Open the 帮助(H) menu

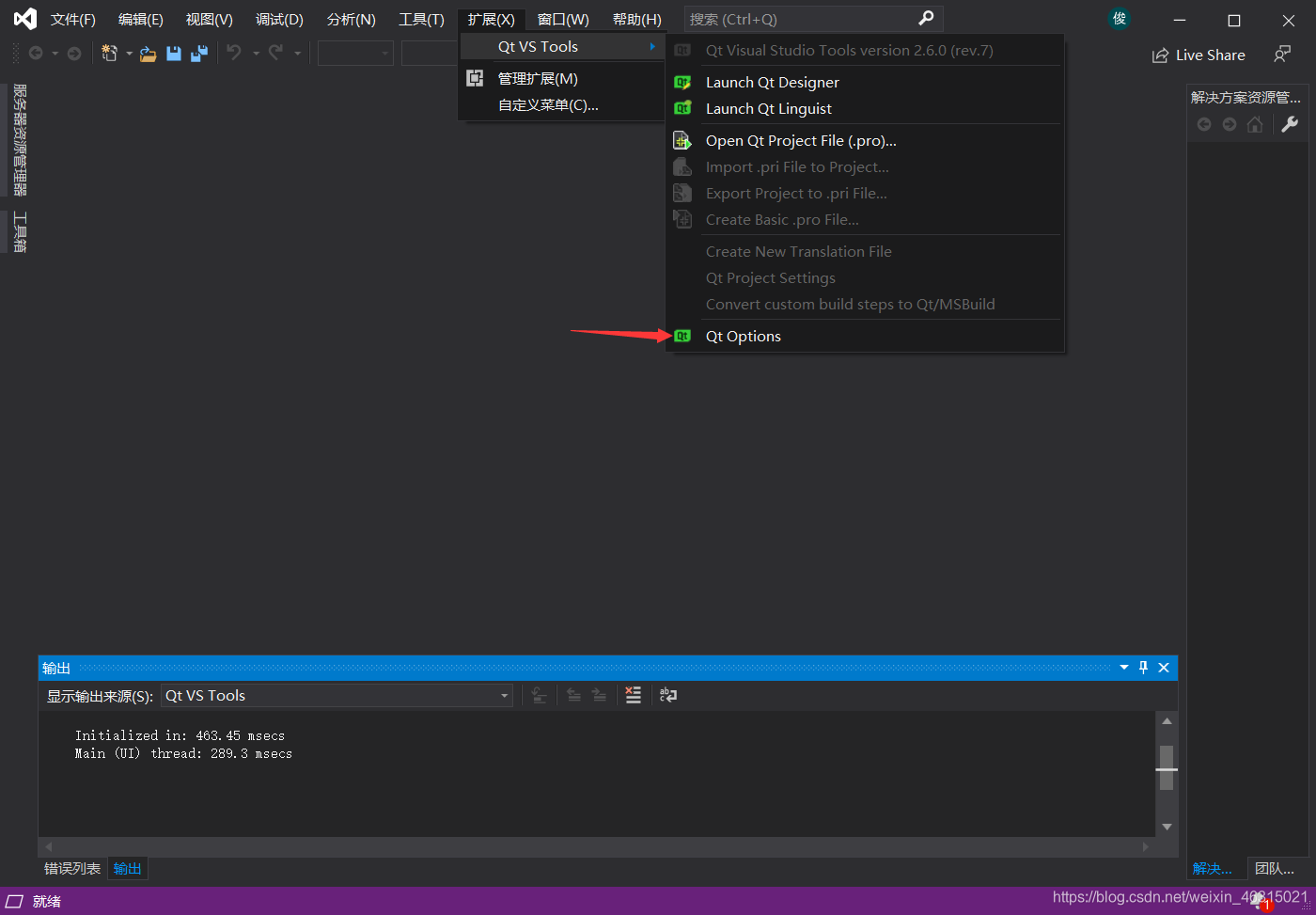click(636, 20)
